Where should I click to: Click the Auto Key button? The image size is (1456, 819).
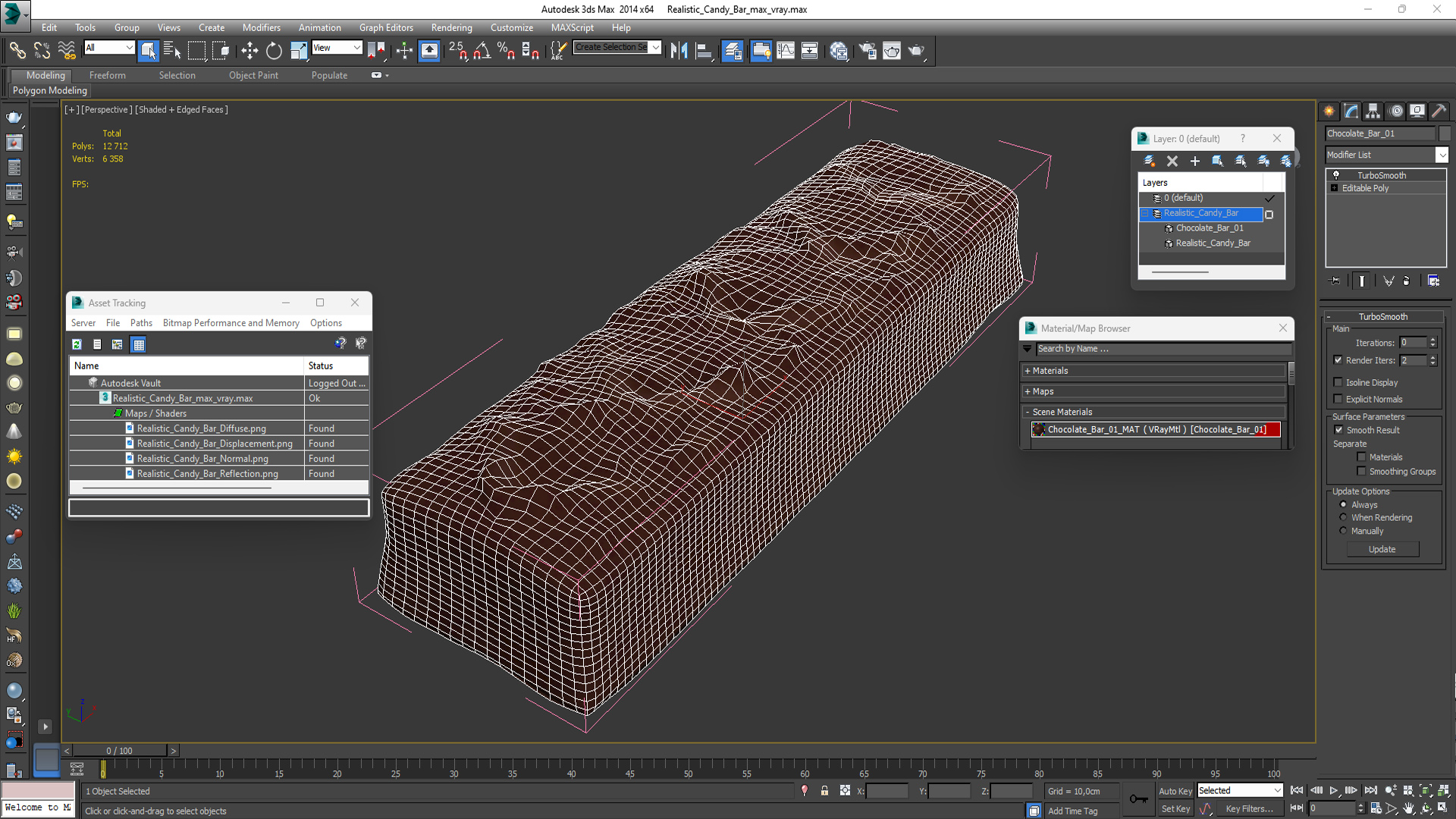pyautogui.click(x=1175, y=791)
